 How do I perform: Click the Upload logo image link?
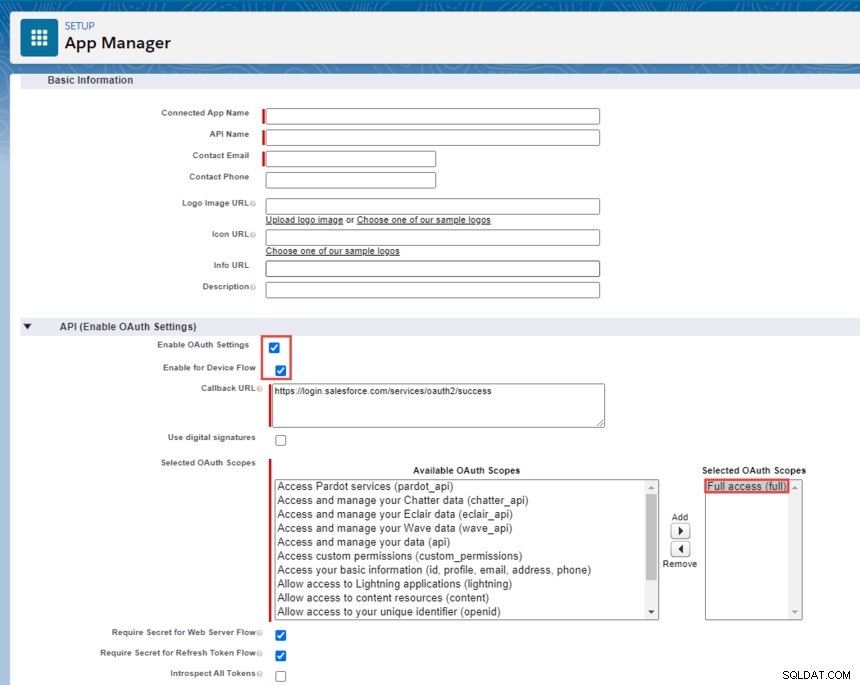(304, 220)
